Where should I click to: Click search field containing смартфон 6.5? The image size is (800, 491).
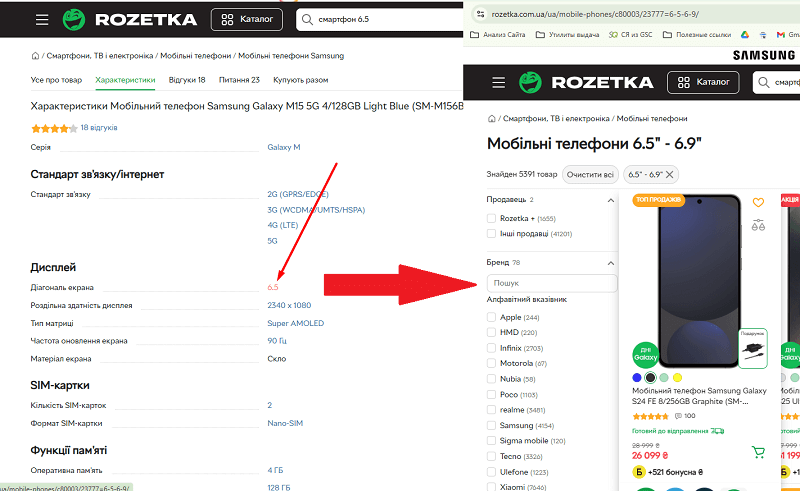[x=380, y=19]
